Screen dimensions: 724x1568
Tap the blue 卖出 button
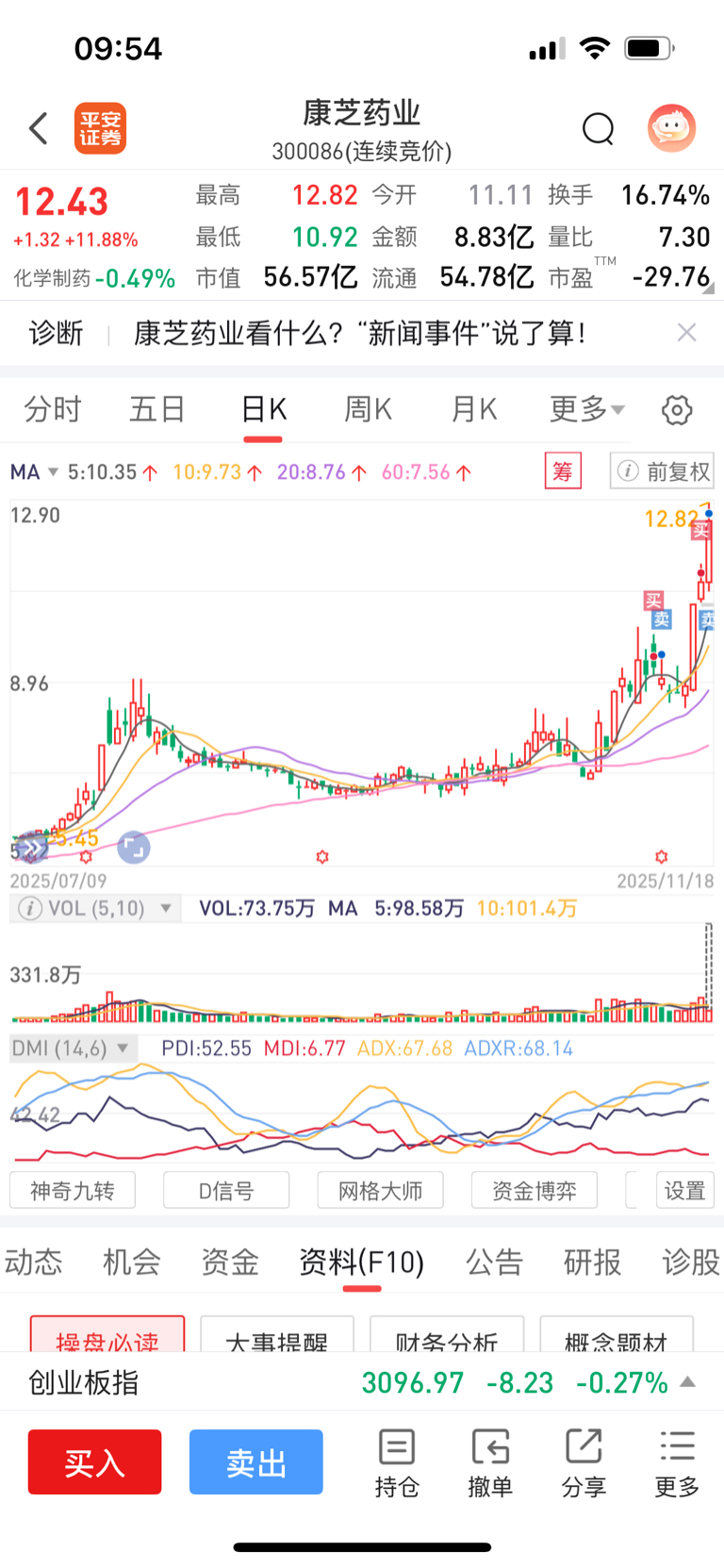click(x=256, y=1461)
